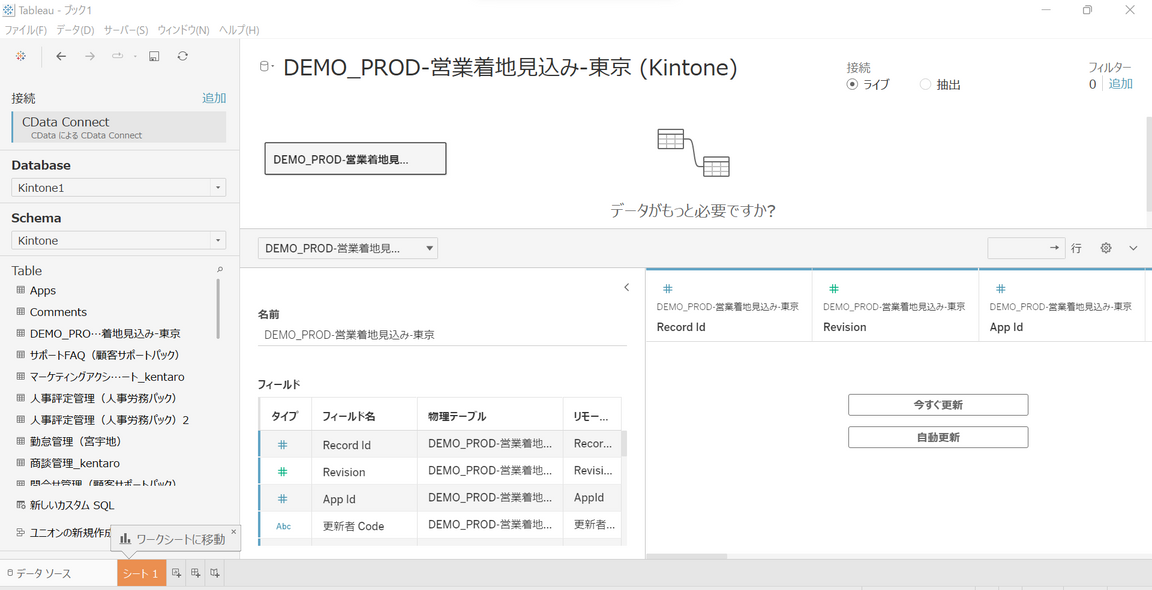
Task: Click 新しいカスタム SQL option
Action: coord(72,506)
